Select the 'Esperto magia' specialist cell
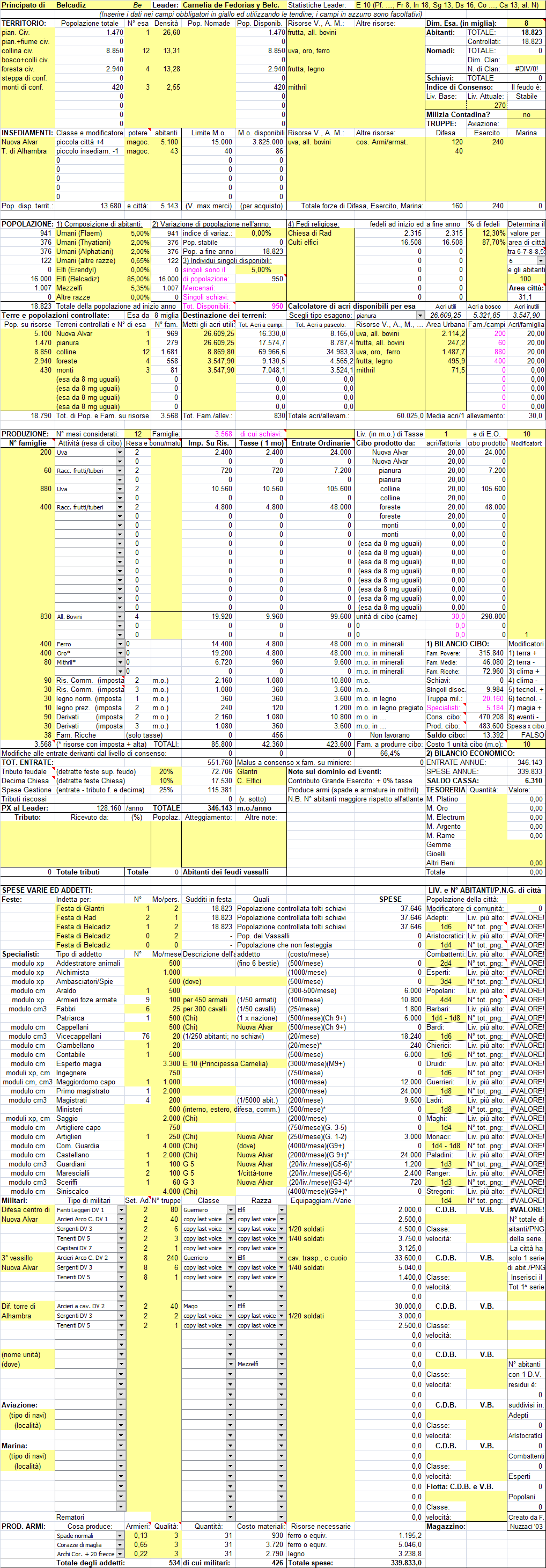The height and width of the screenshot is (1568, 546). (x=90, y=1064)
